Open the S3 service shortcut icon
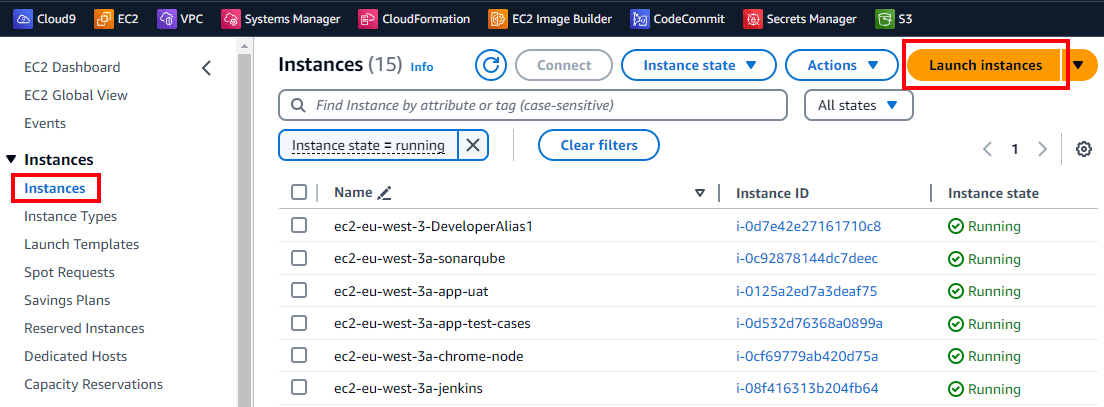The width and height of the screenshot is (1104, 407). [x=884, y=19]
